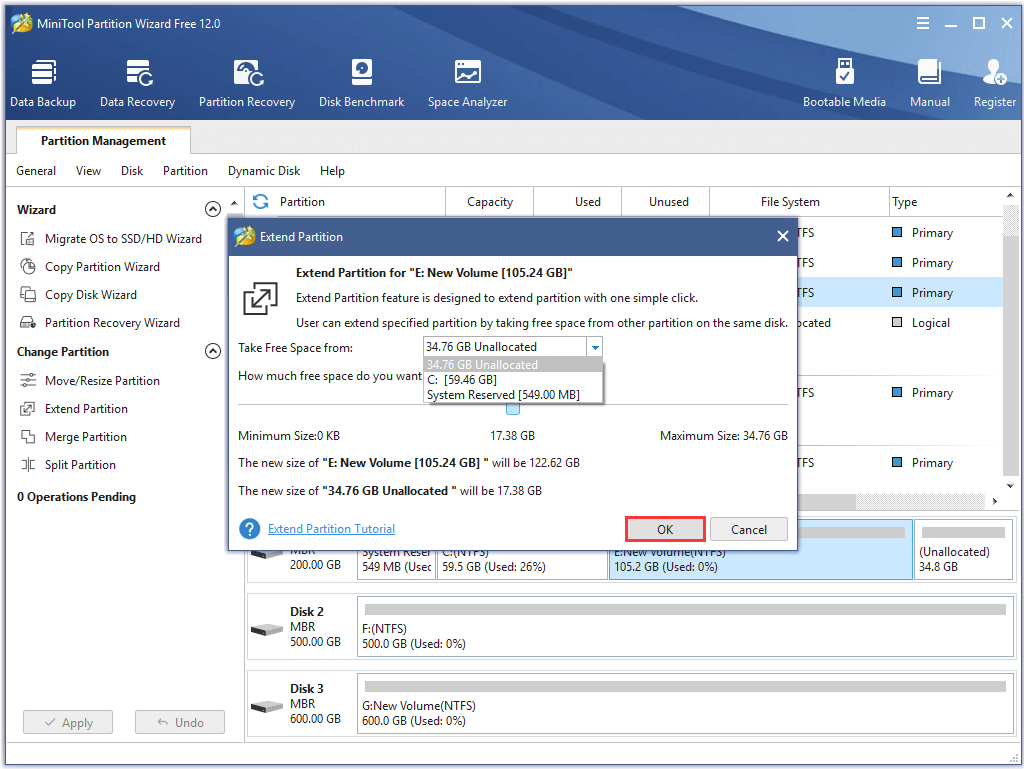Viewport: 1024px width, 769px height.
Task: Click the help question mark icon
Action: (x=249, y=529)
